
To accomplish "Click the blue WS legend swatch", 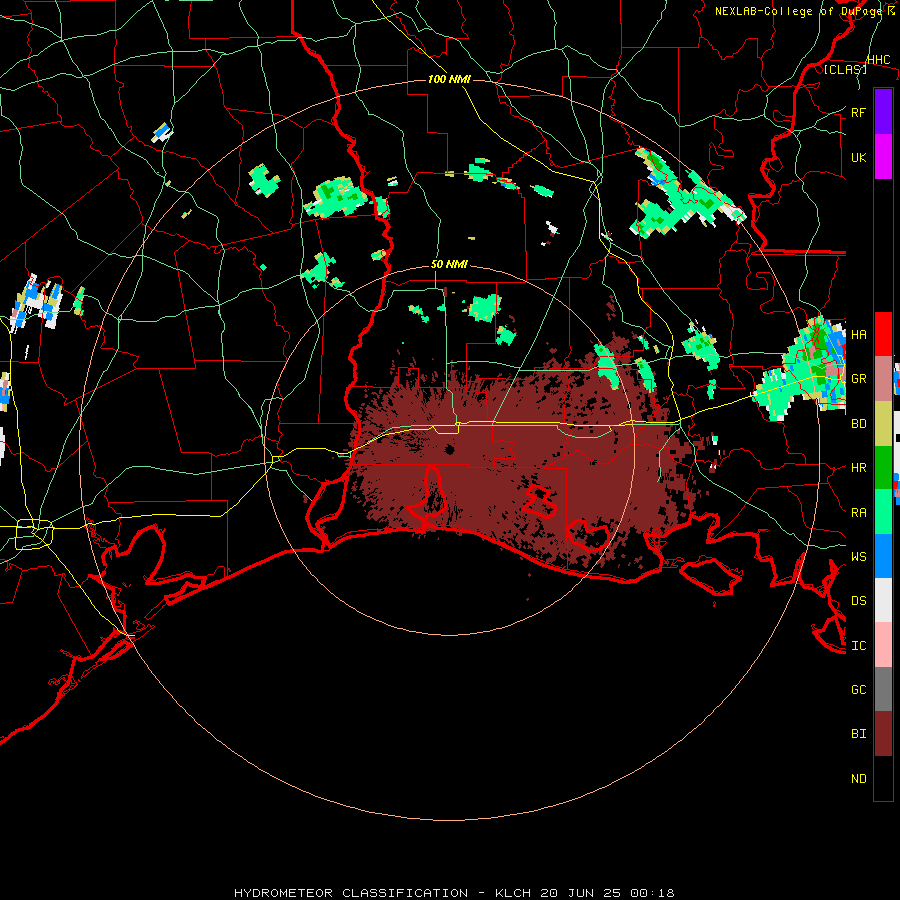I will (883, 556).
